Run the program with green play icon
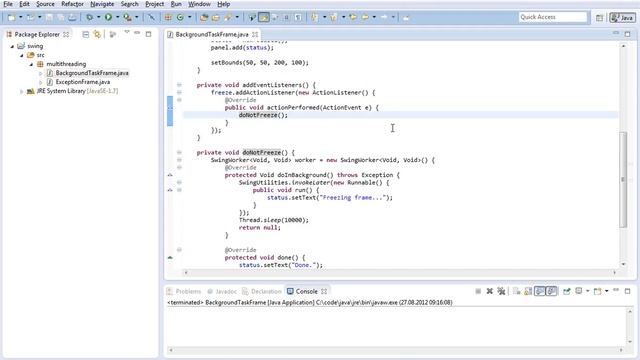The height and width of the screenshot is (360, 640). [x=108, y=17]
